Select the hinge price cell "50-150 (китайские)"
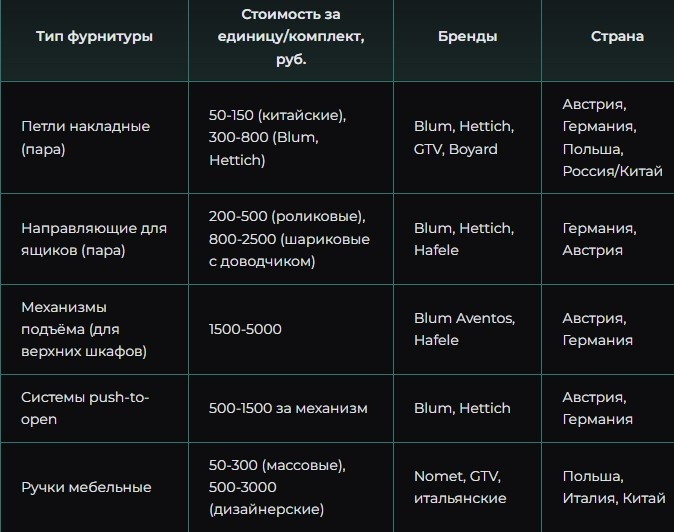674x532 pixels. [277, 138]
